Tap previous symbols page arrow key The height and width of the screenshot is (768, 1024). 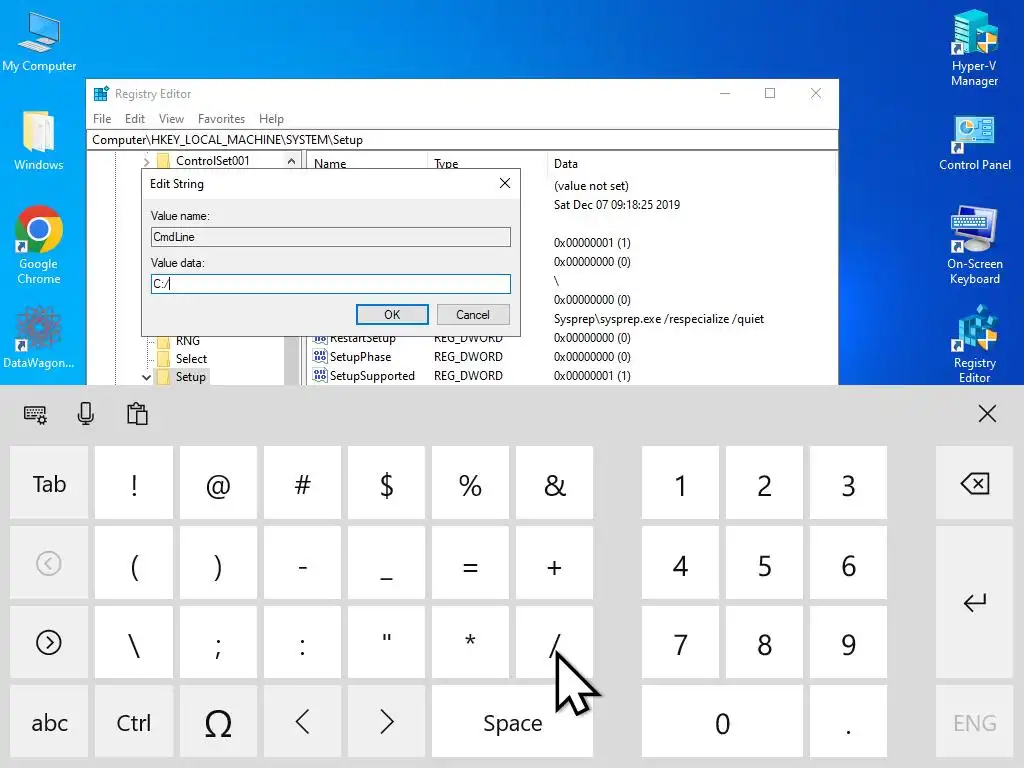click(x=49, y=563)
